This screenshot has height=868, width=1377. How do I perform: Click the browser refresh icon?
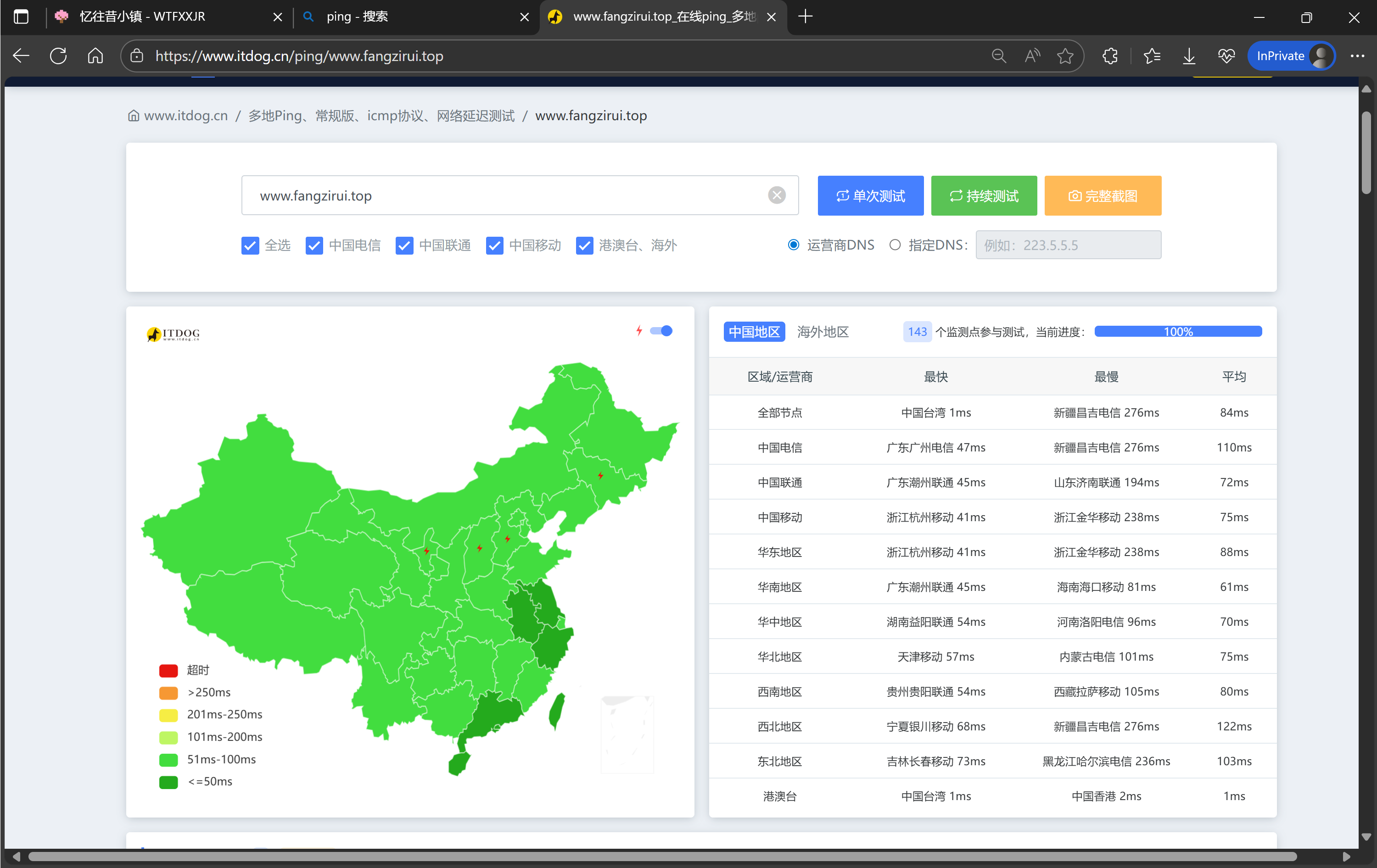(58, 56)
